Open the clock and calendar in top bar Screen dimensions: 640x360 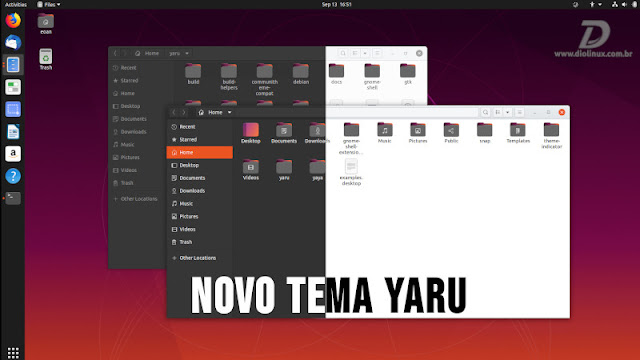coord(337,4)
